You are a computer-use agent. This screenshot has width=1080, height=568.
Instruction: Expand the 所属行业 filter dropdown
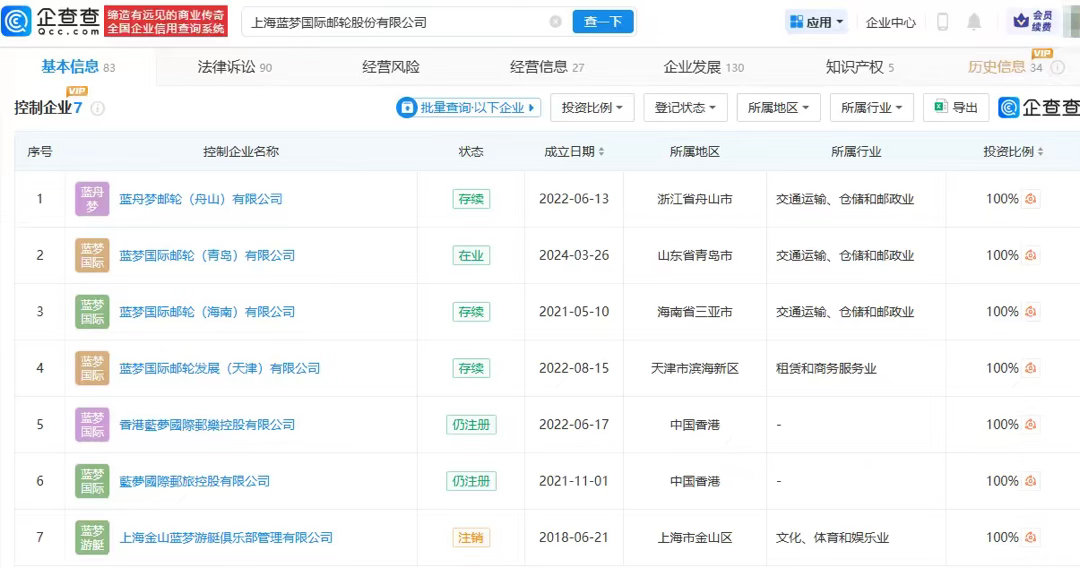[871, 108]
